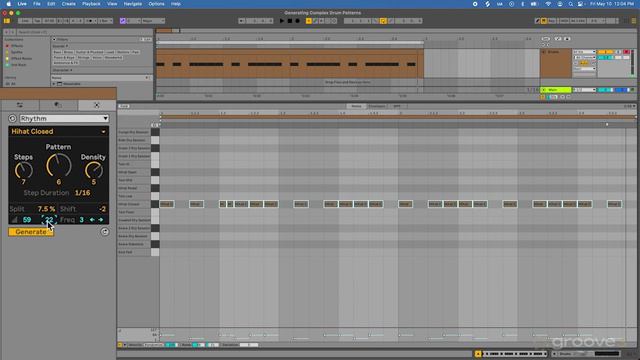This screenshot has width=640, height=360.
Task: Open the Rhythm generator dropdown
Action: tap(64, 118)
